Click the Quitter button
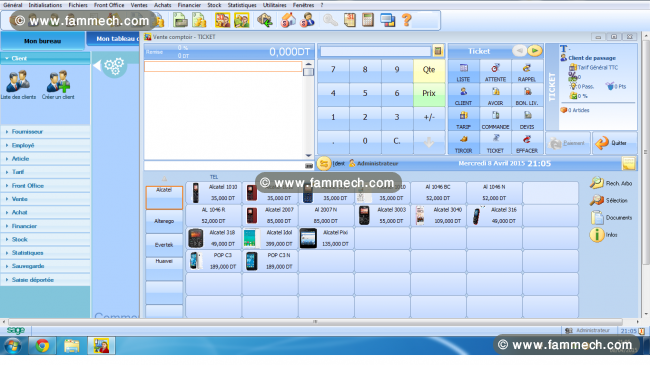Image resolution: width=650 pixels, height=365 pixels. (615, 143)
